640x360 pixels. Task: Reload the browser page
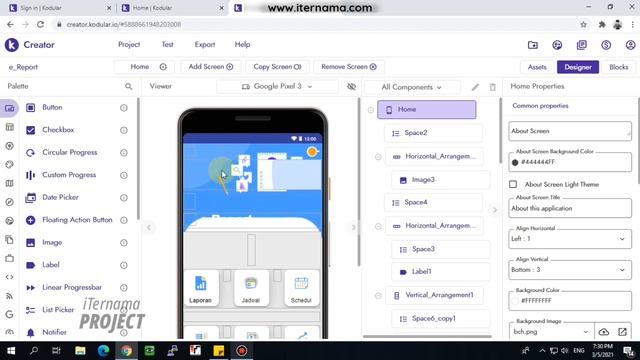(x=40, y=24)
